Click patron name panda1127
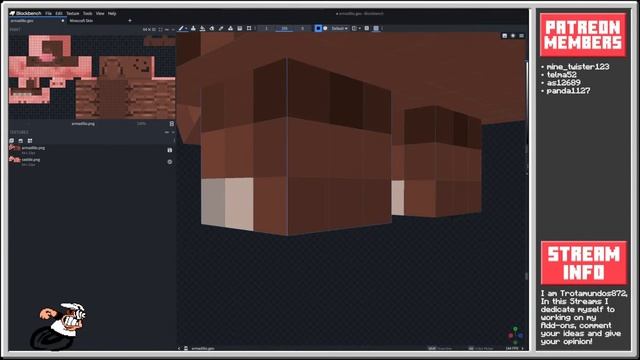This screenshot has height=360, width=640. click(568, 91)
